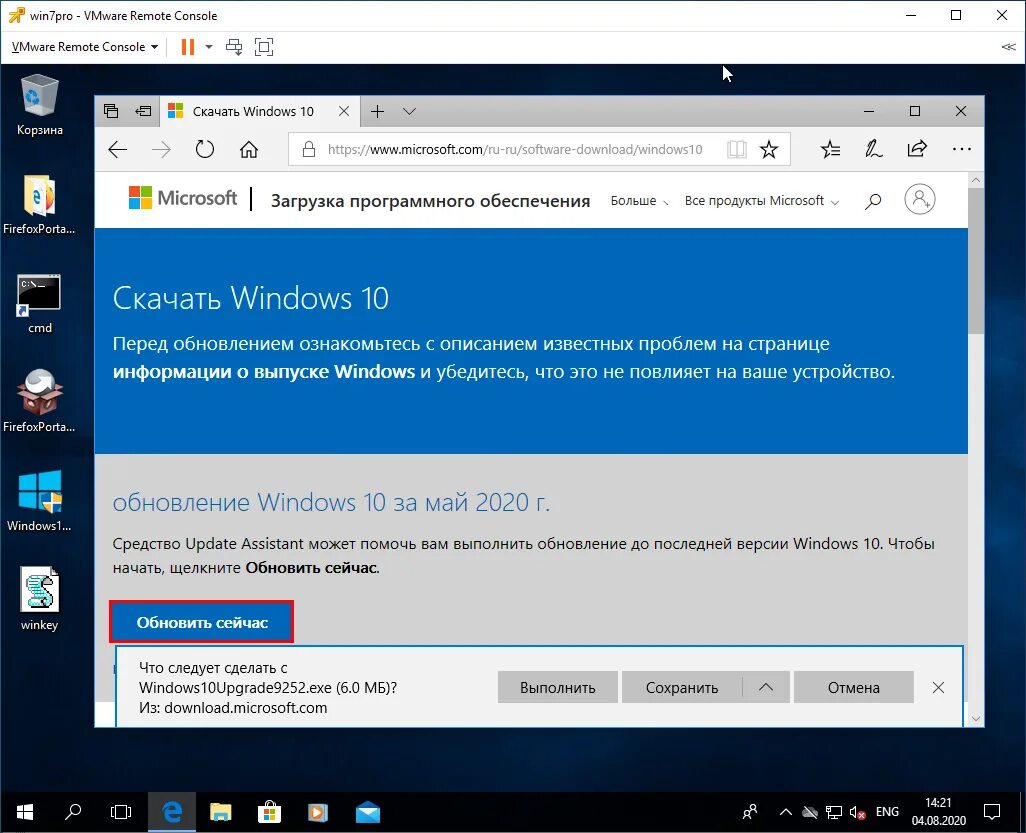Image resolution: width=1026 pixels, height=833 pixels.
Task: Click Сохранить in the download bar
Action: 682,687
